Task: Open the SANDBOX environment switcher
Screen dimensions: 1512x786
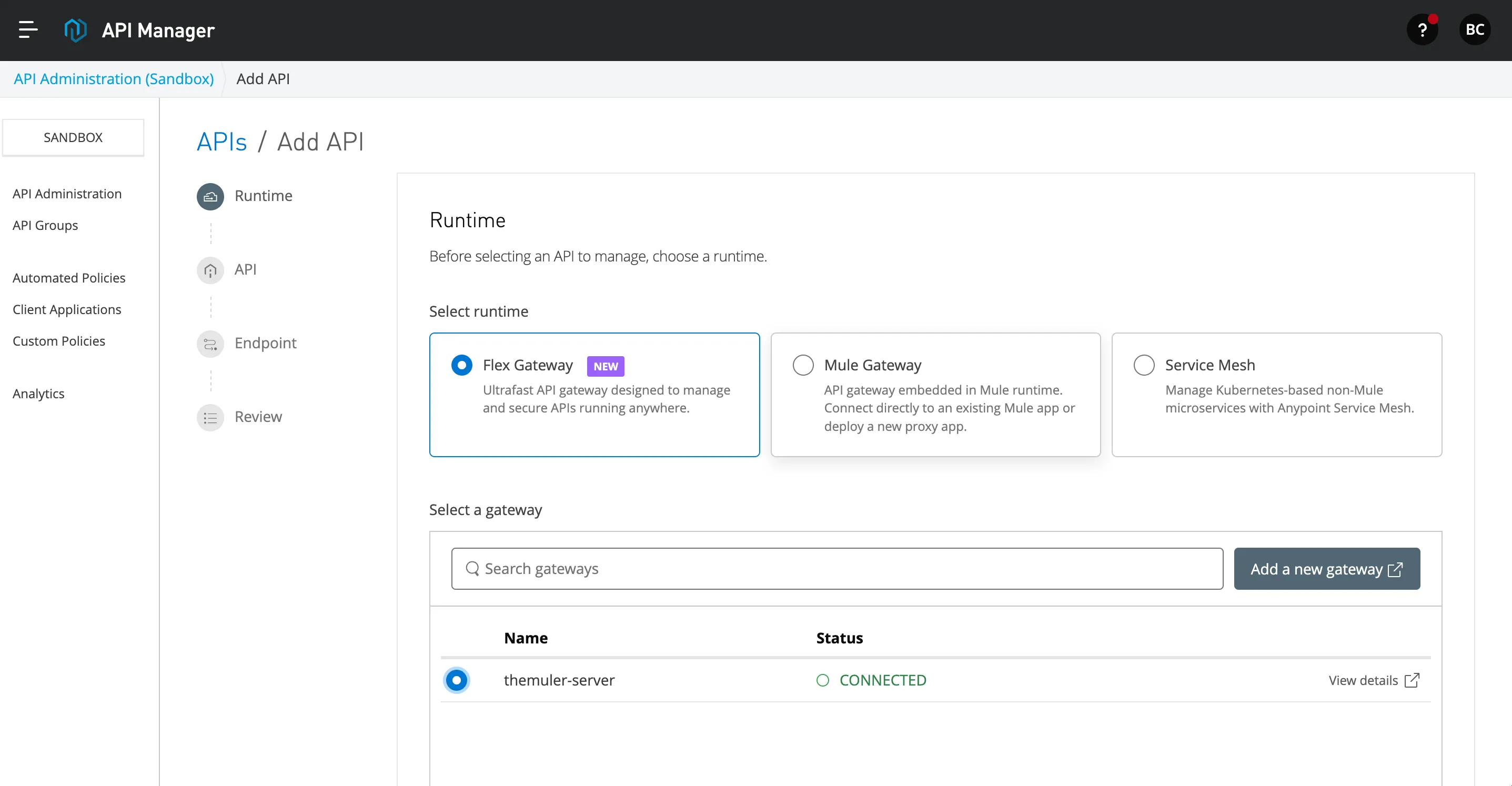Action: [x=73, y=137]
